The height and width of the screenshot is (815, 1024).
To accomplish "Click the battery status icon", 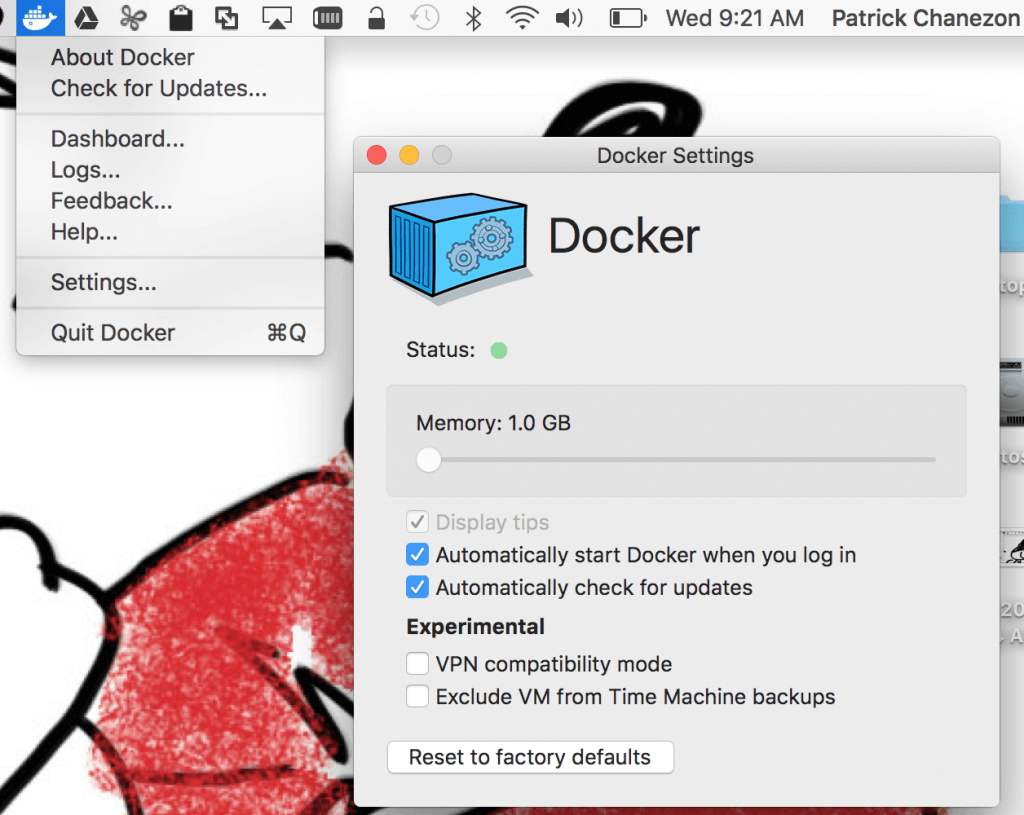I will (628, 18).
